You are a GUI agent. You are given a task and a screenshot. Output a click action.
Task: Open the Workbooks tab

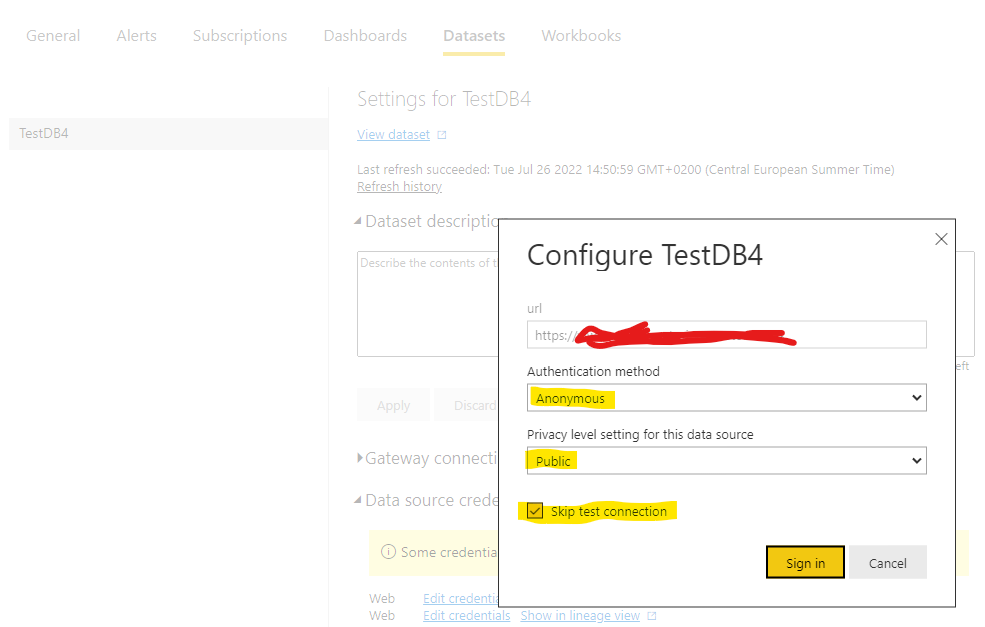(581, 36)
